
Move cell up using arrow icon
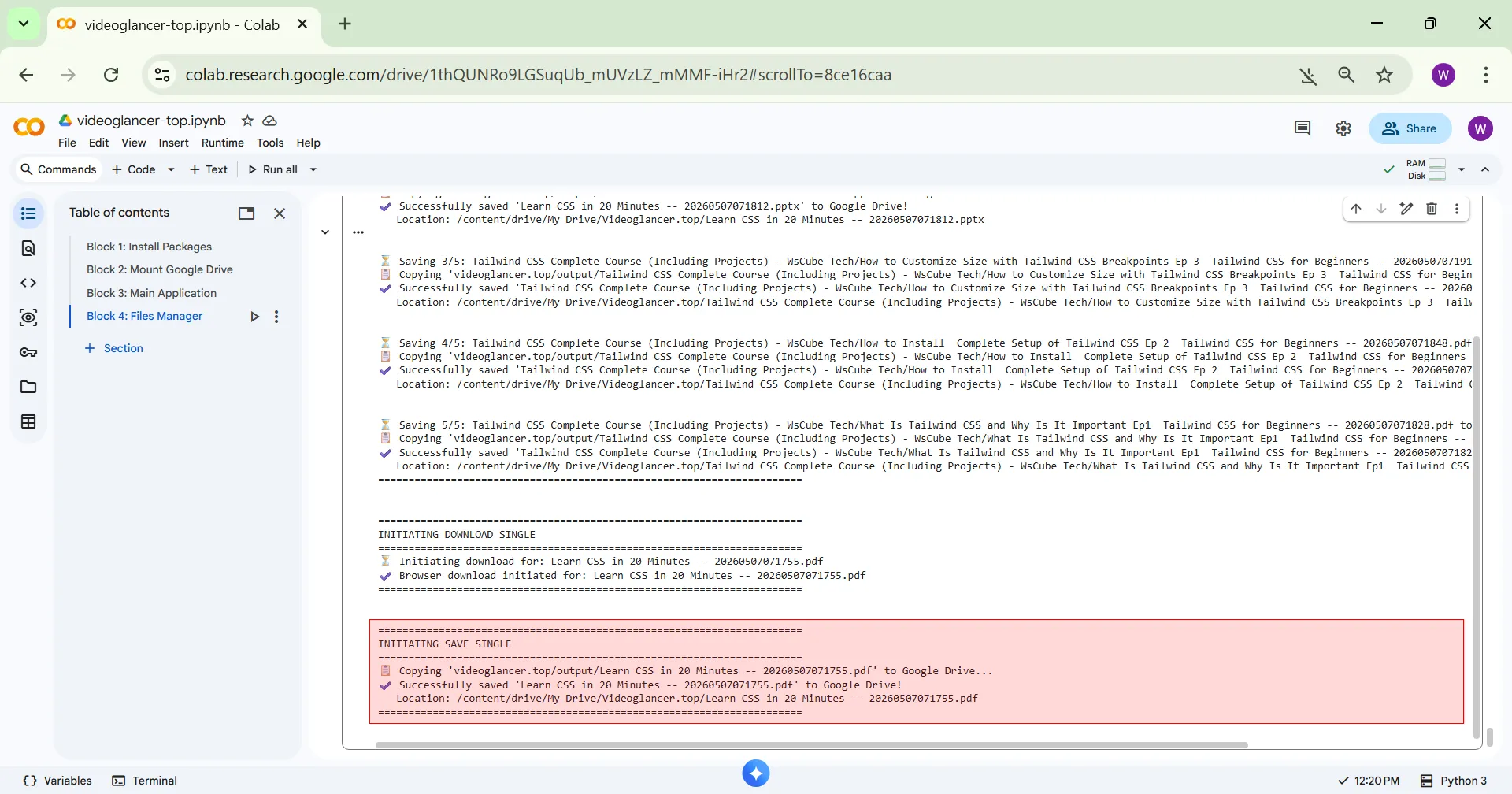(1356, 209)
